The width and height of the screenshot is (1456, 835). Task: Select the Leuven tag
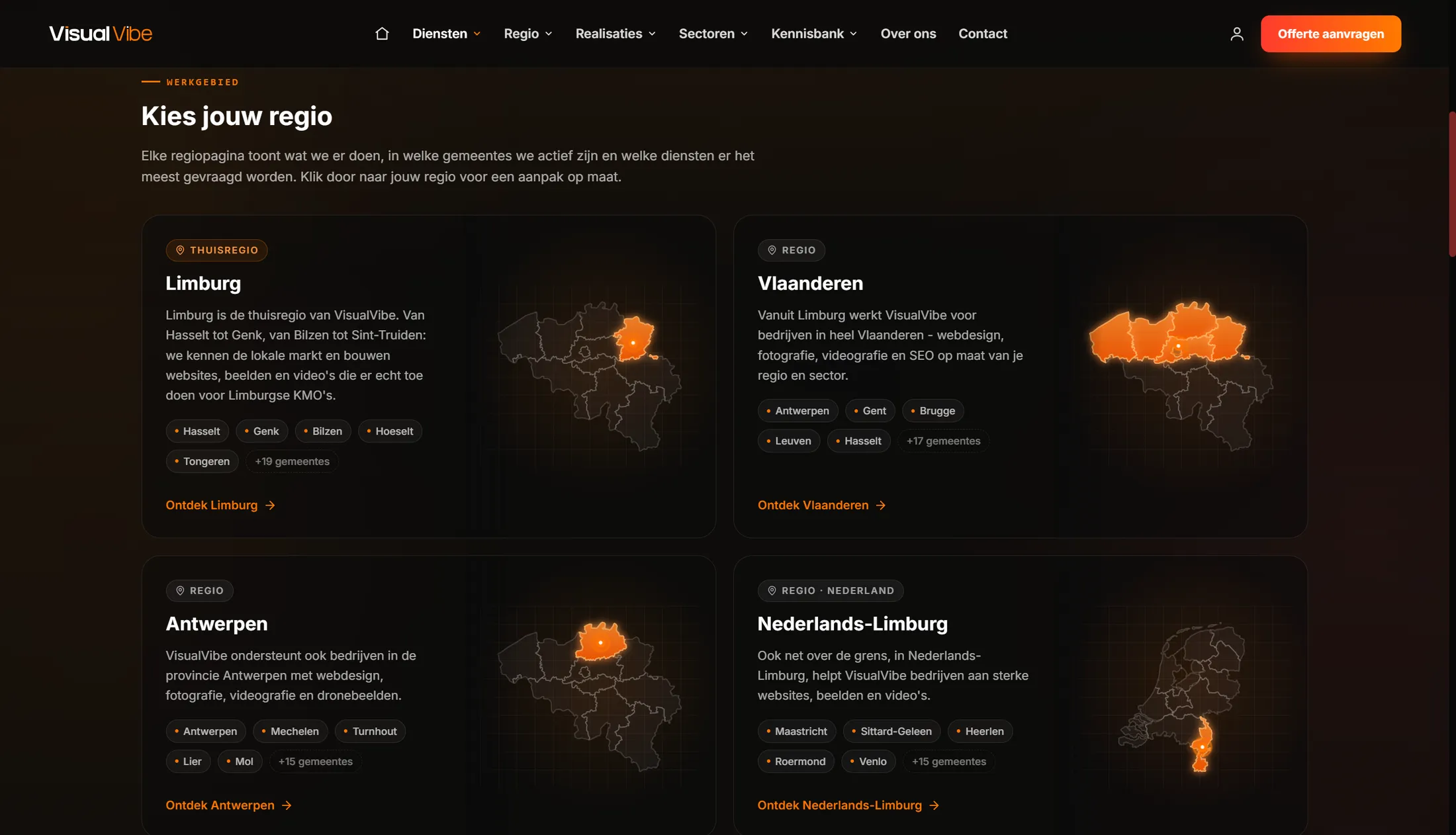pos(789,441)
